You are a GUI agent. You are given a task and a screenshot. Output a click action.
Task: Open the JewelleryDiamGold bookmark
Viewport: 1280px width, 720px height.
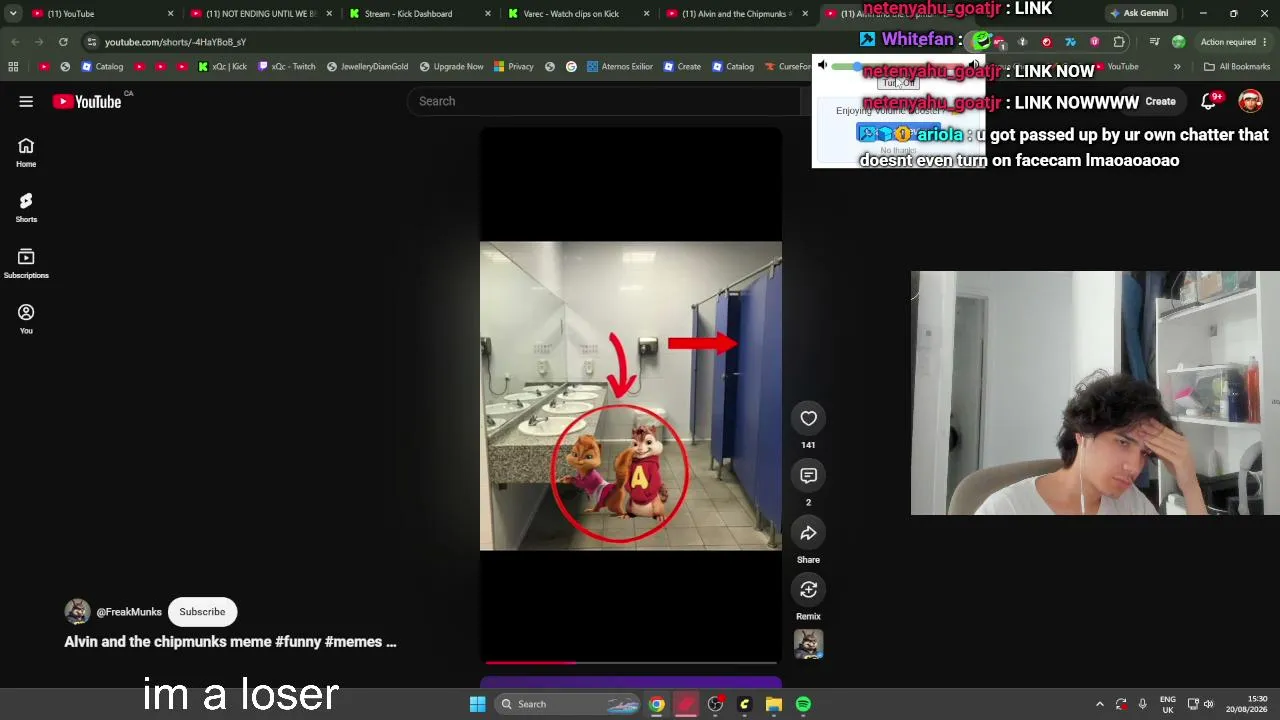367,67
